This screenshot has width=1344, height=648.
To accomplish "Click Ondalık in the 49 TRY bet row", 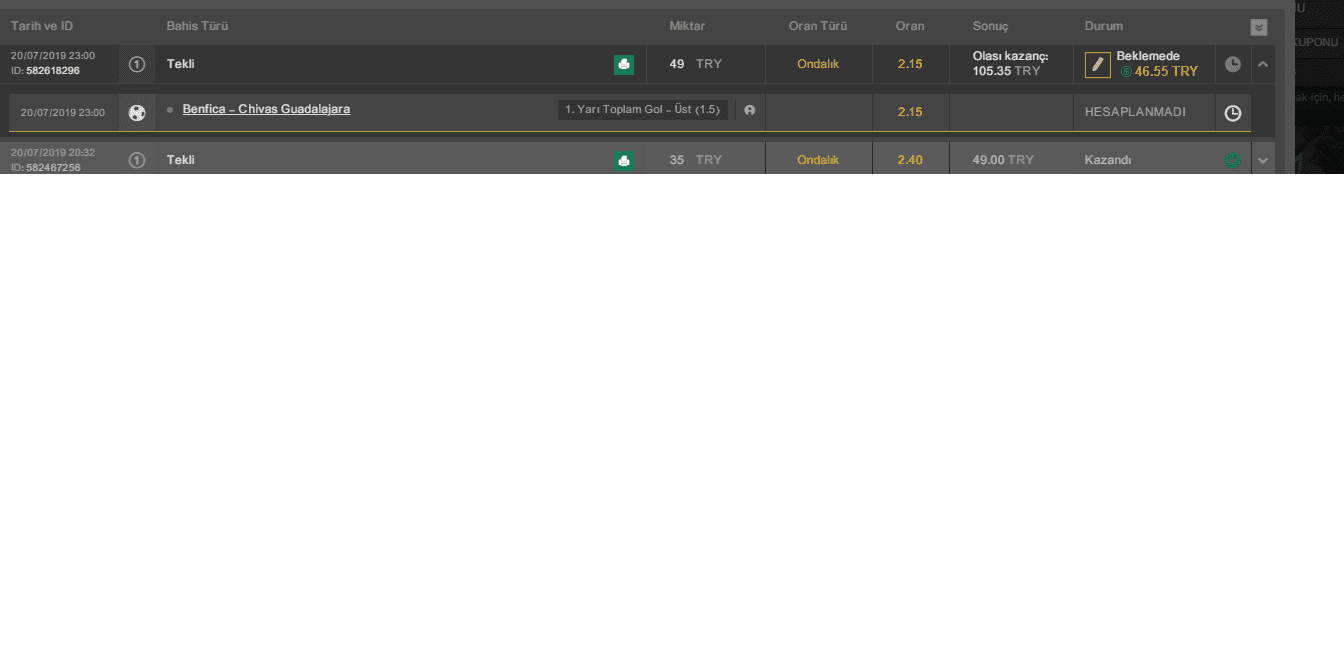I will 818,64.
